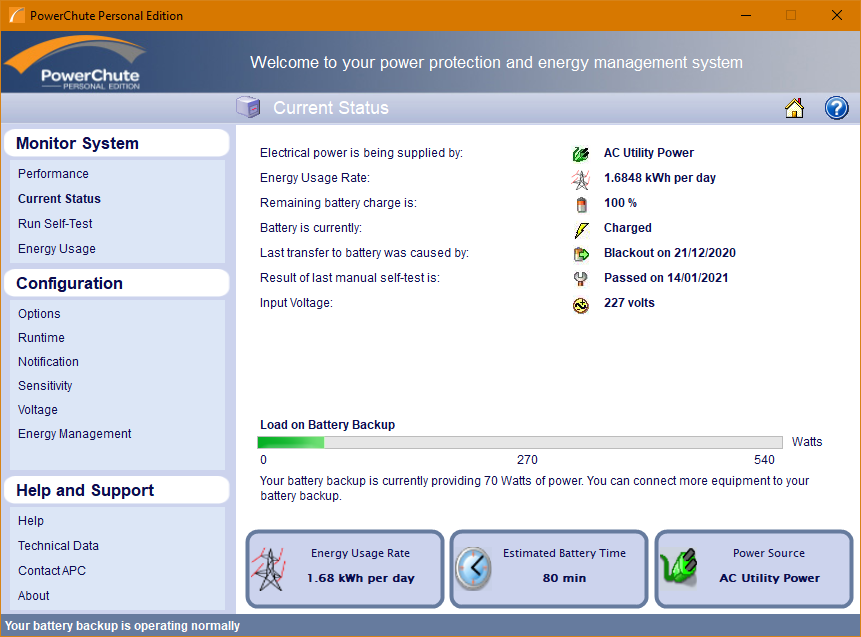Viewport: 861px width, 637px height.
Task: Open the About page
Action: click(x=33, y=596)
